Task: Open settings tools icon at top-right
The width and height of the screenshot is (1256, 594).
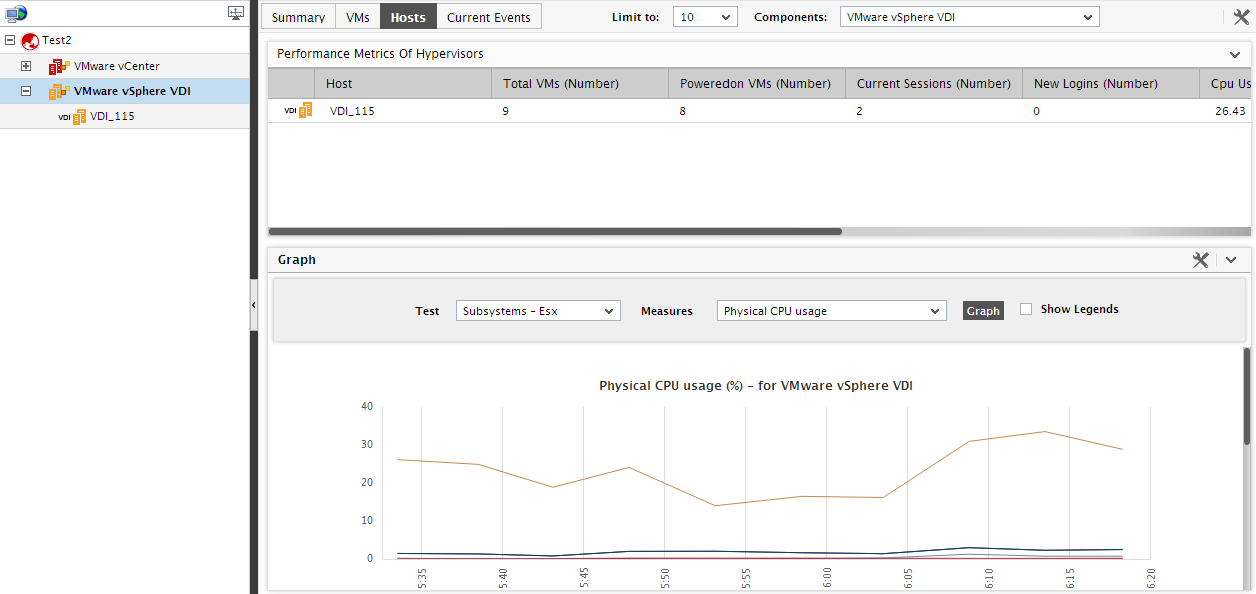Action: tap(1242, 17)
